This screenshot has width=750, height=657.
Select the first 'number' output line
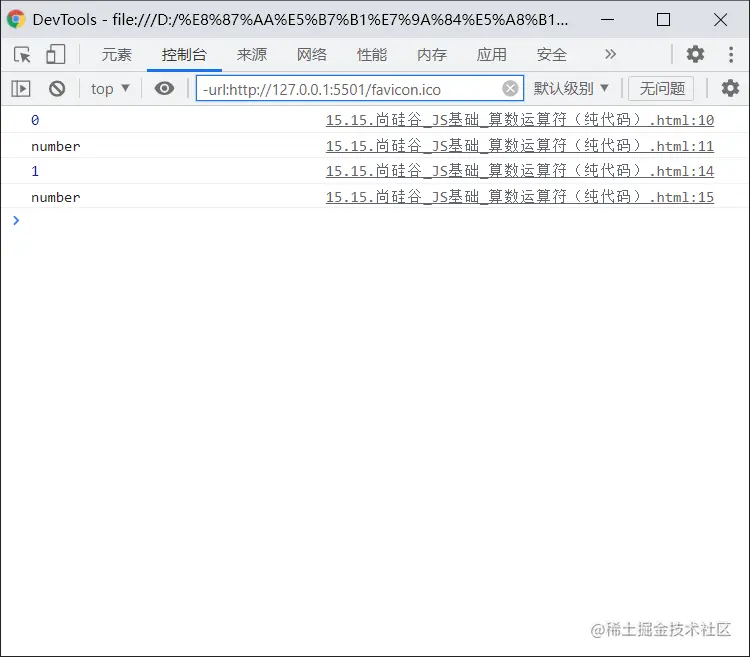point(55,146)
